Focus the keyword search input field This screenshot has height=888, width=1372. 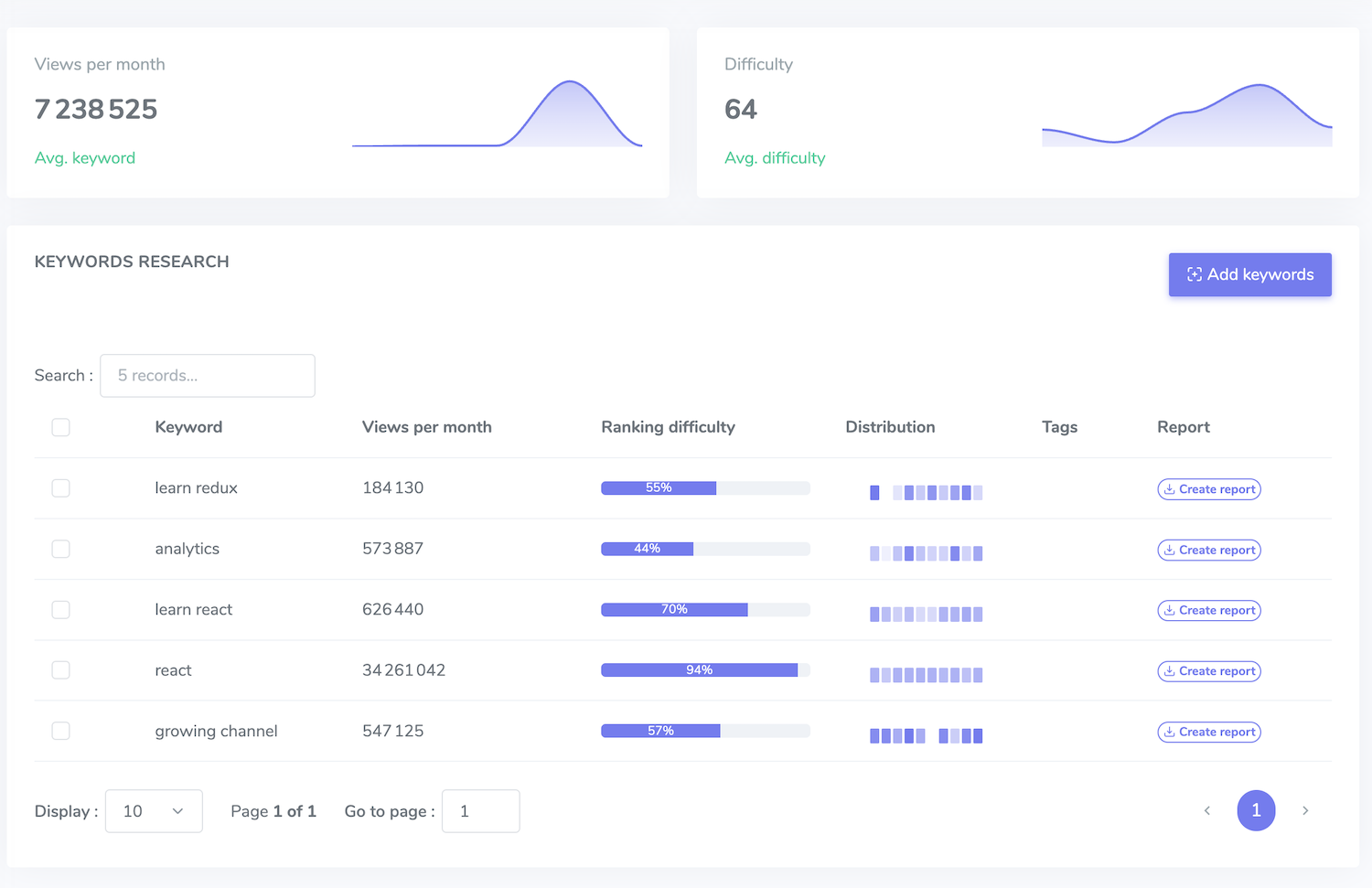[x=208, y=376]
